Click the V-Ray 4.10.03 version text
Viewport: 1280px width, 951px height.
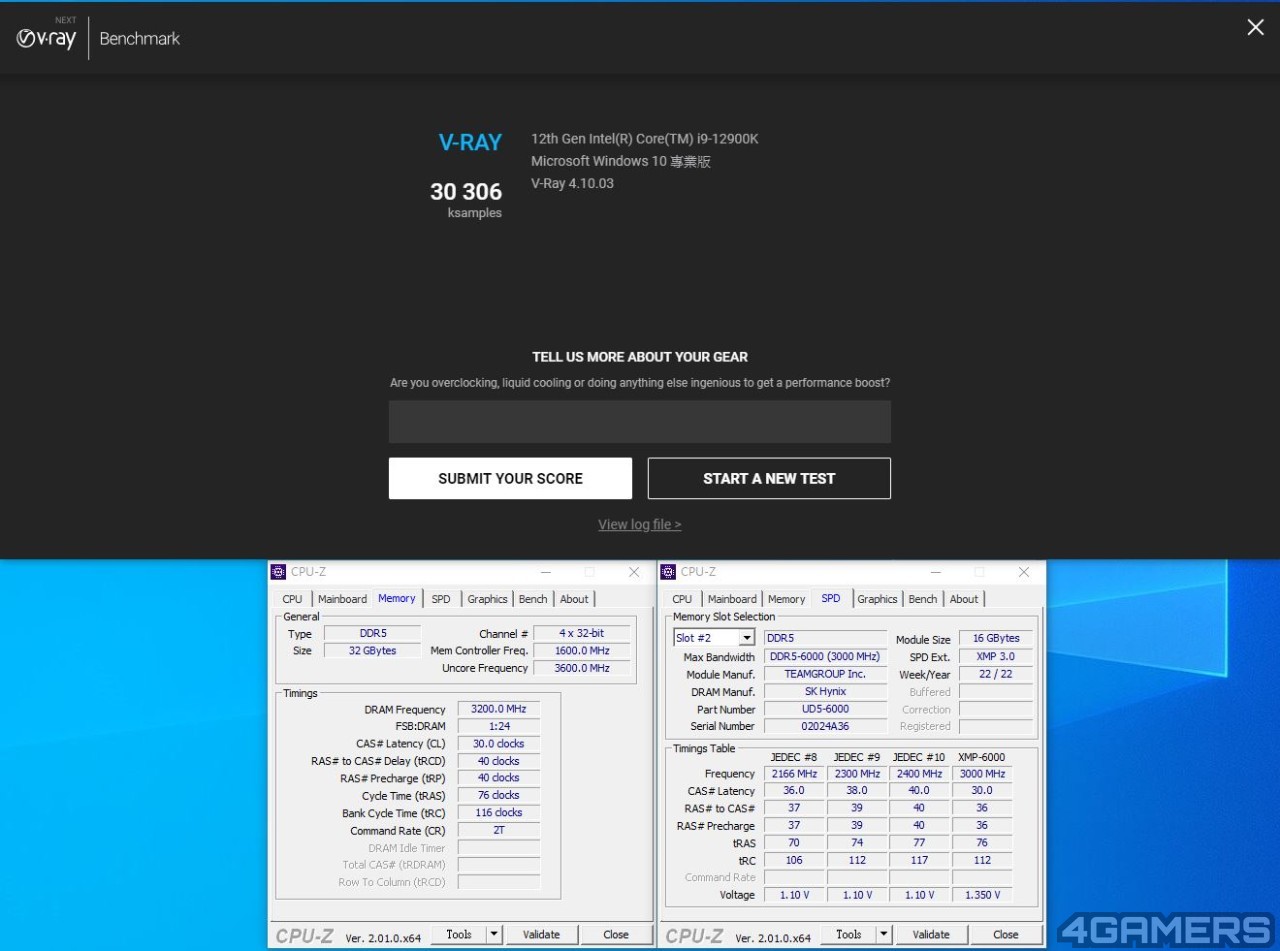tap(572, 183)
